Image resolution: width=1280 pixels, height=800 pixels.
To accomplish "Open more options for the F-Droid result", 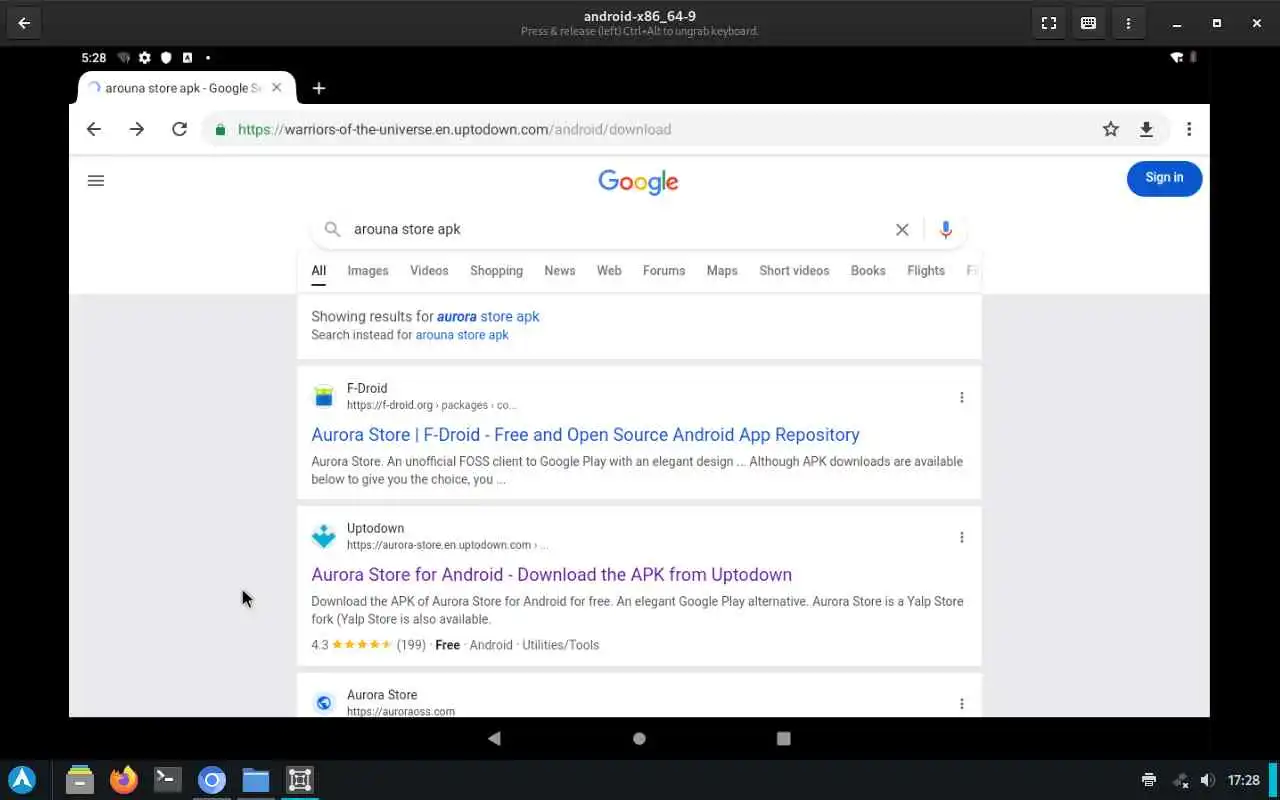I will pos(962,397).
